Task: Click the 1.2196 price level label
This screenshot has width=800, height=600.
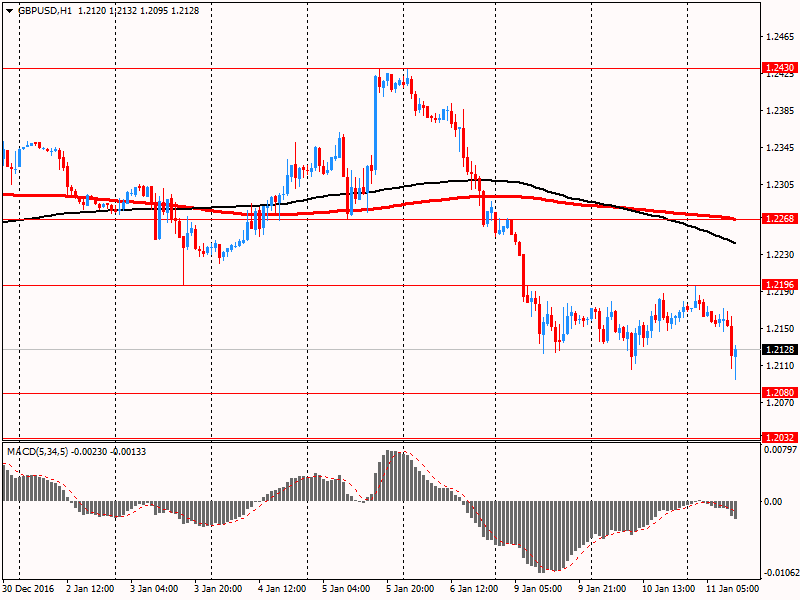Action: pos(779,285)
